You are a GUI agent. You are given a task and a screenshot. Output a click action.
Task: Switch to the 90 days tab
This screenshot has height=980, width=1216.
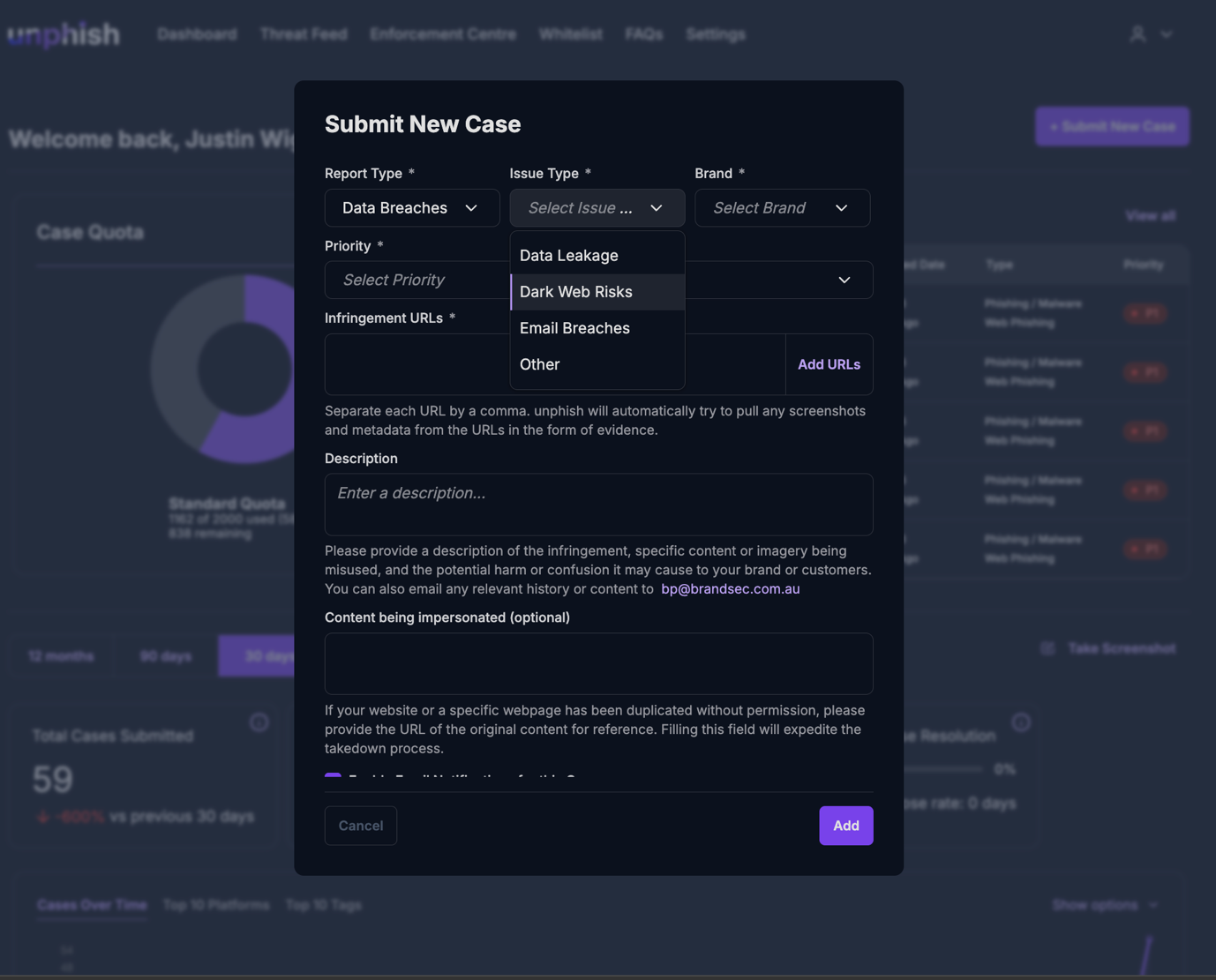(x=166, y=656)
